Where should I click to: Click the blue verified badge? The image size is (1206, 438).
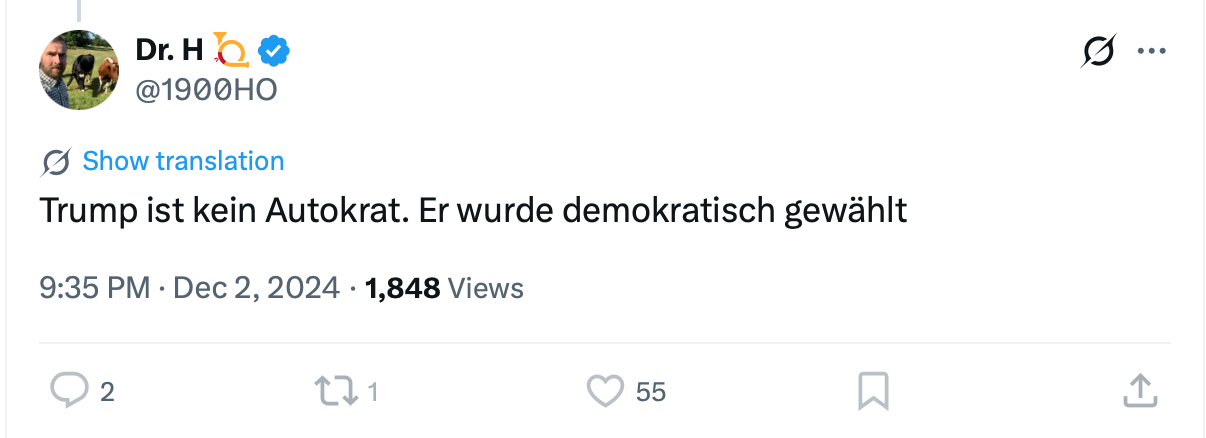click(274, 49)
